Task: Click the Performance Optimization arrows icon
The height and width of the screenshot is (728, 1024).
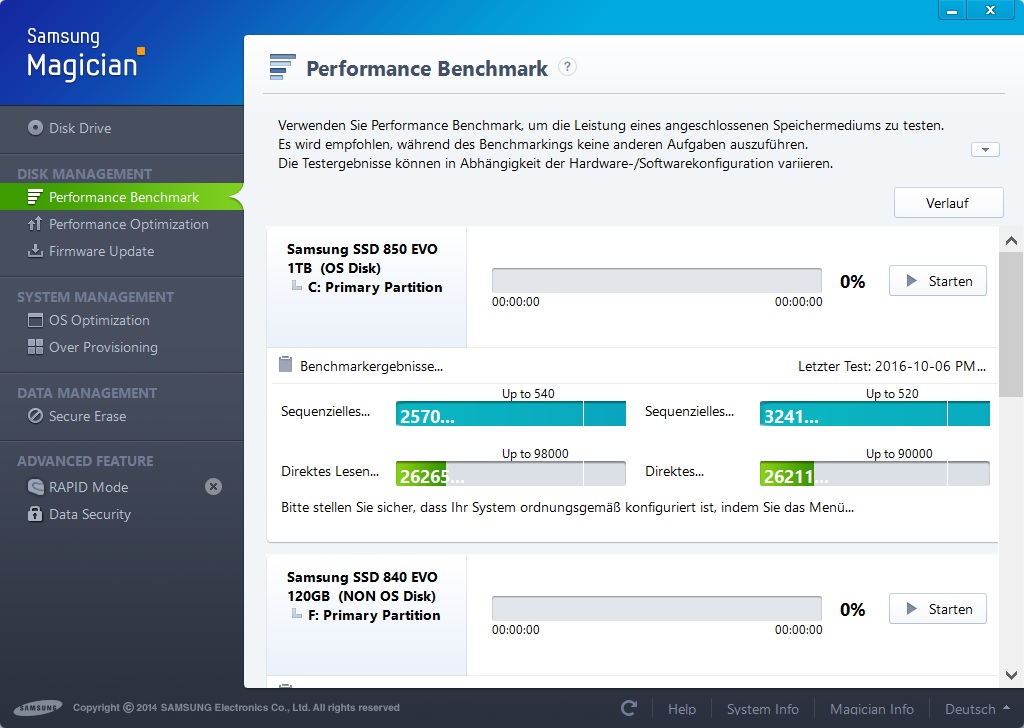Action: 35,224
